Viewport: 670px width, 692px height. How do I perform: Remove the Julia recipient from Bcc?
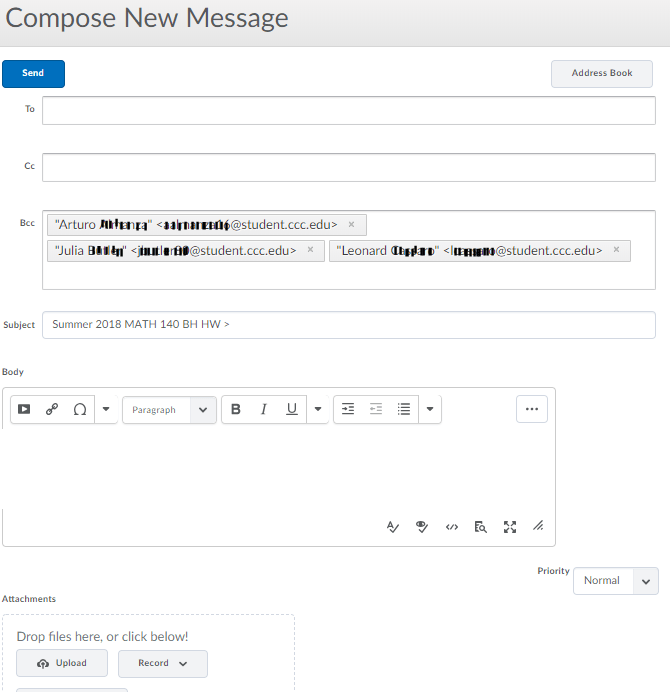tap(310, 250)
